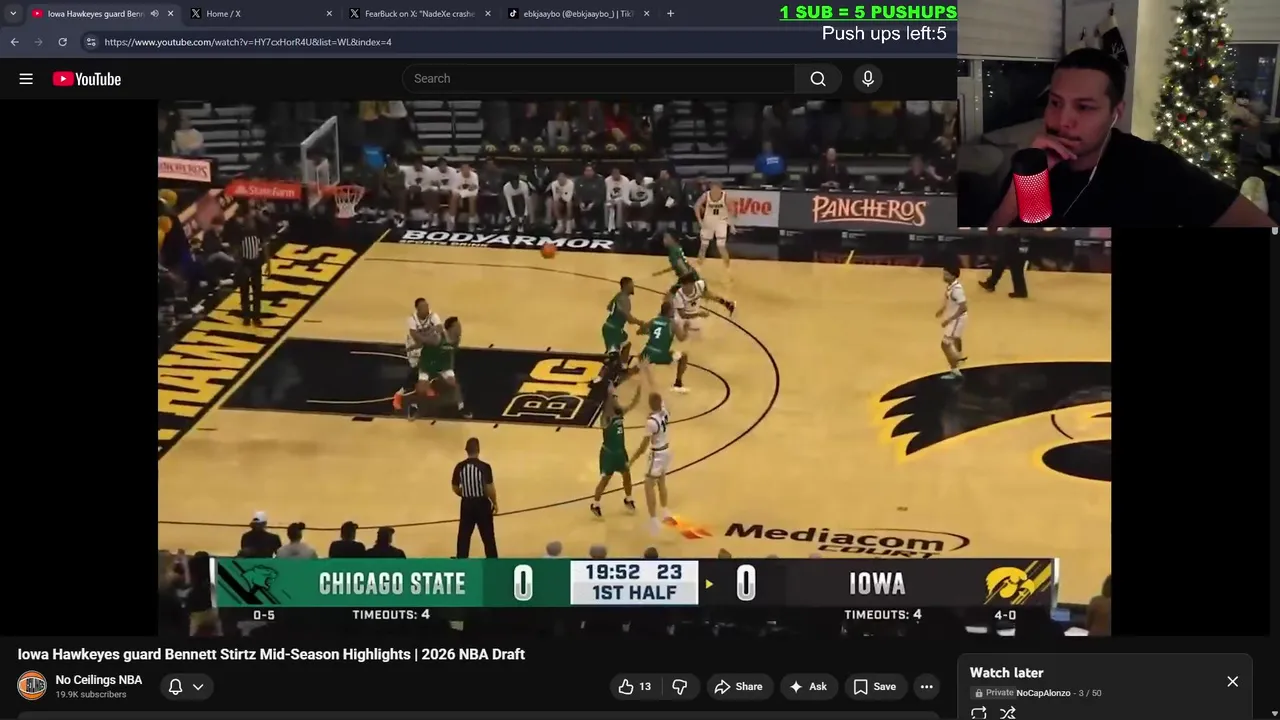The image size is (1280, 720).
Task: Mute the audio-playing YouTube tab speaker icon
Action: tap(154, 14)
